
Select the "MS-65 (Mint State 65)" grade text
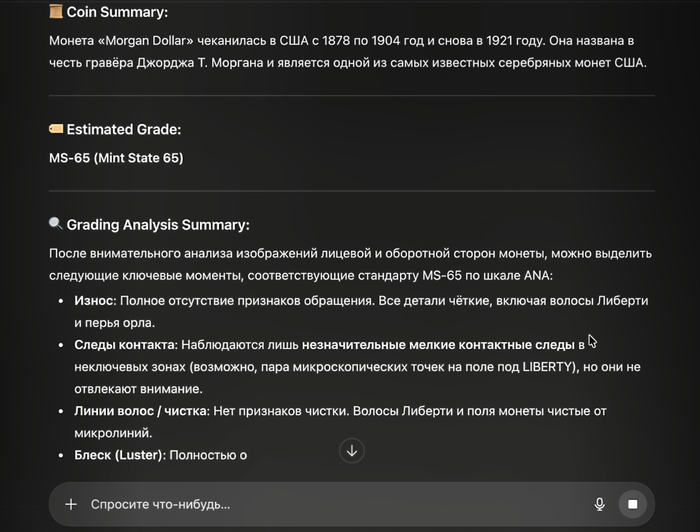(x=116, y=158)
